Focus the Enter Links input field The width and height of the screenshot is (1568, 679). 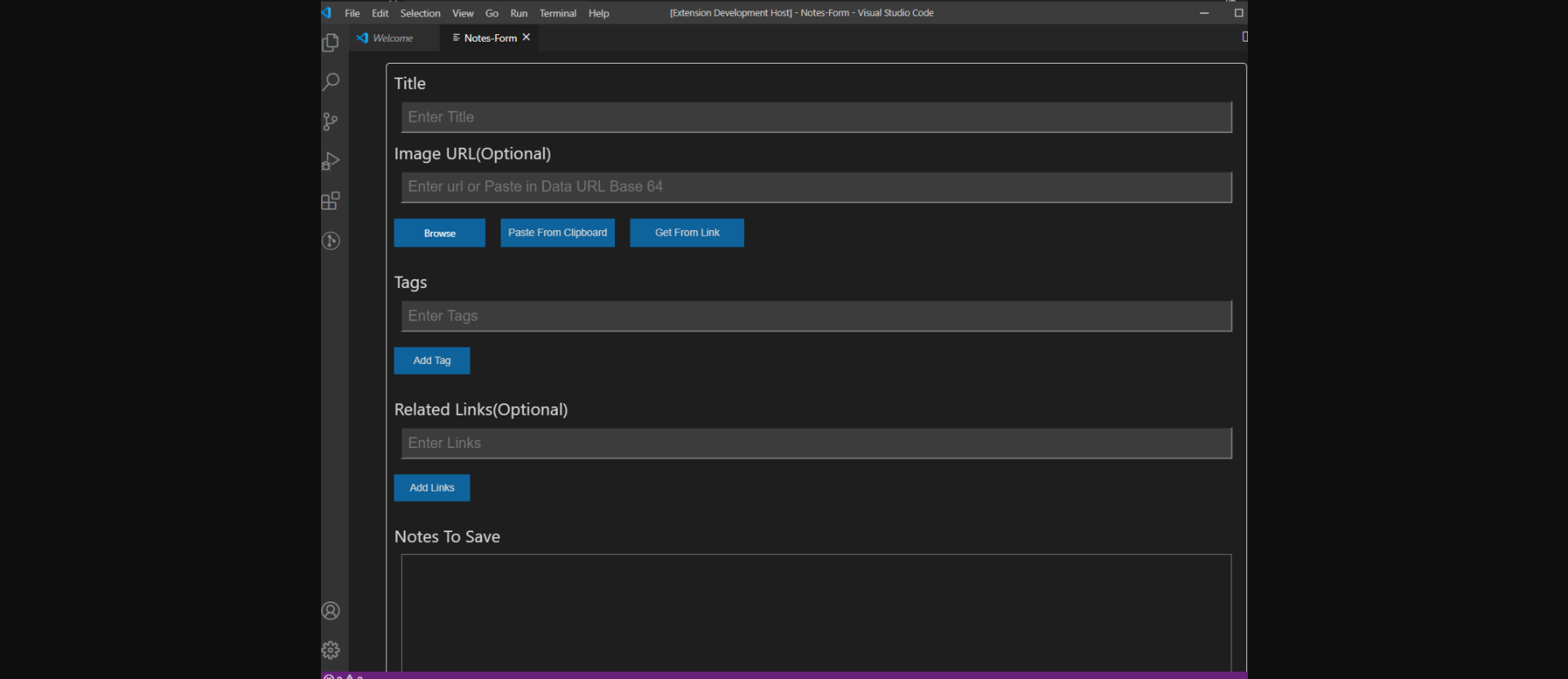point(817,443)
